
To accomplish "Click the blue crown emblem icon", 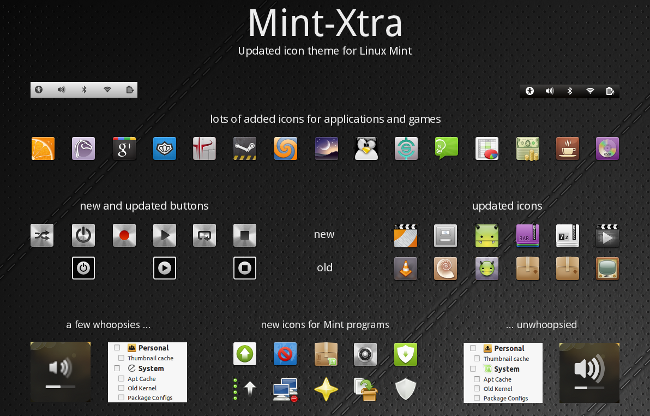I will tap(165, 148).
